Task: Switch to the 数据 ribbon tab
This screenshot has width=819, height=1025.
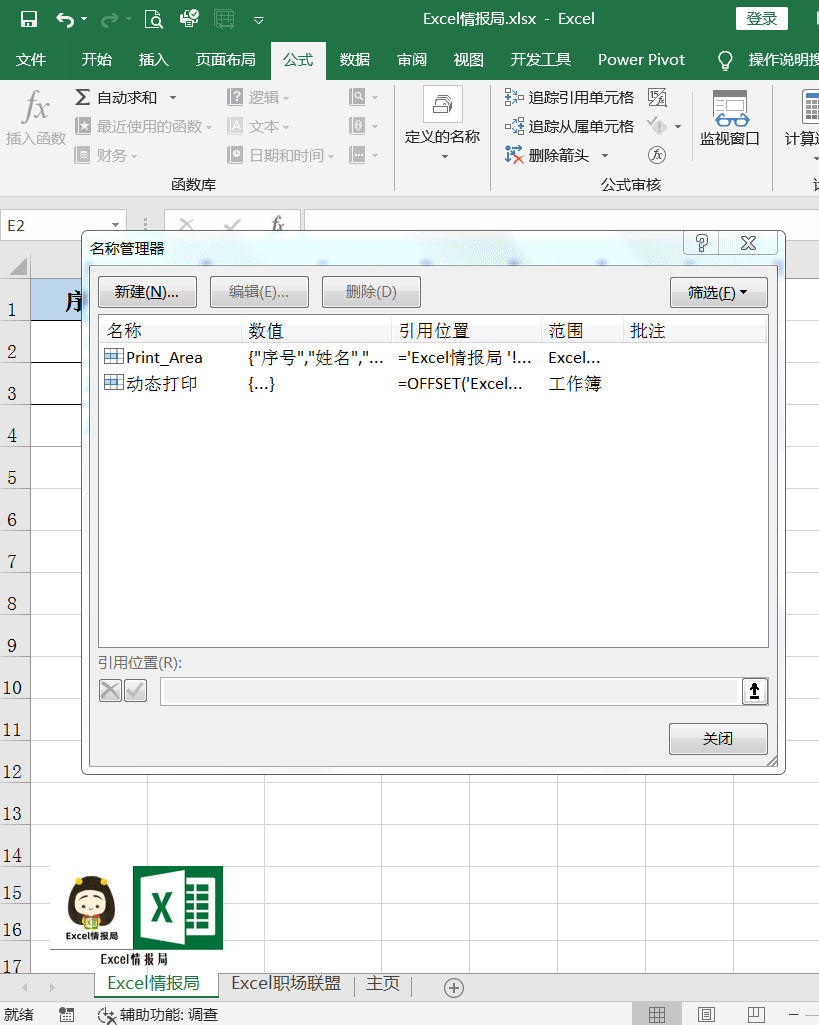Action: [x=355, y=60]
